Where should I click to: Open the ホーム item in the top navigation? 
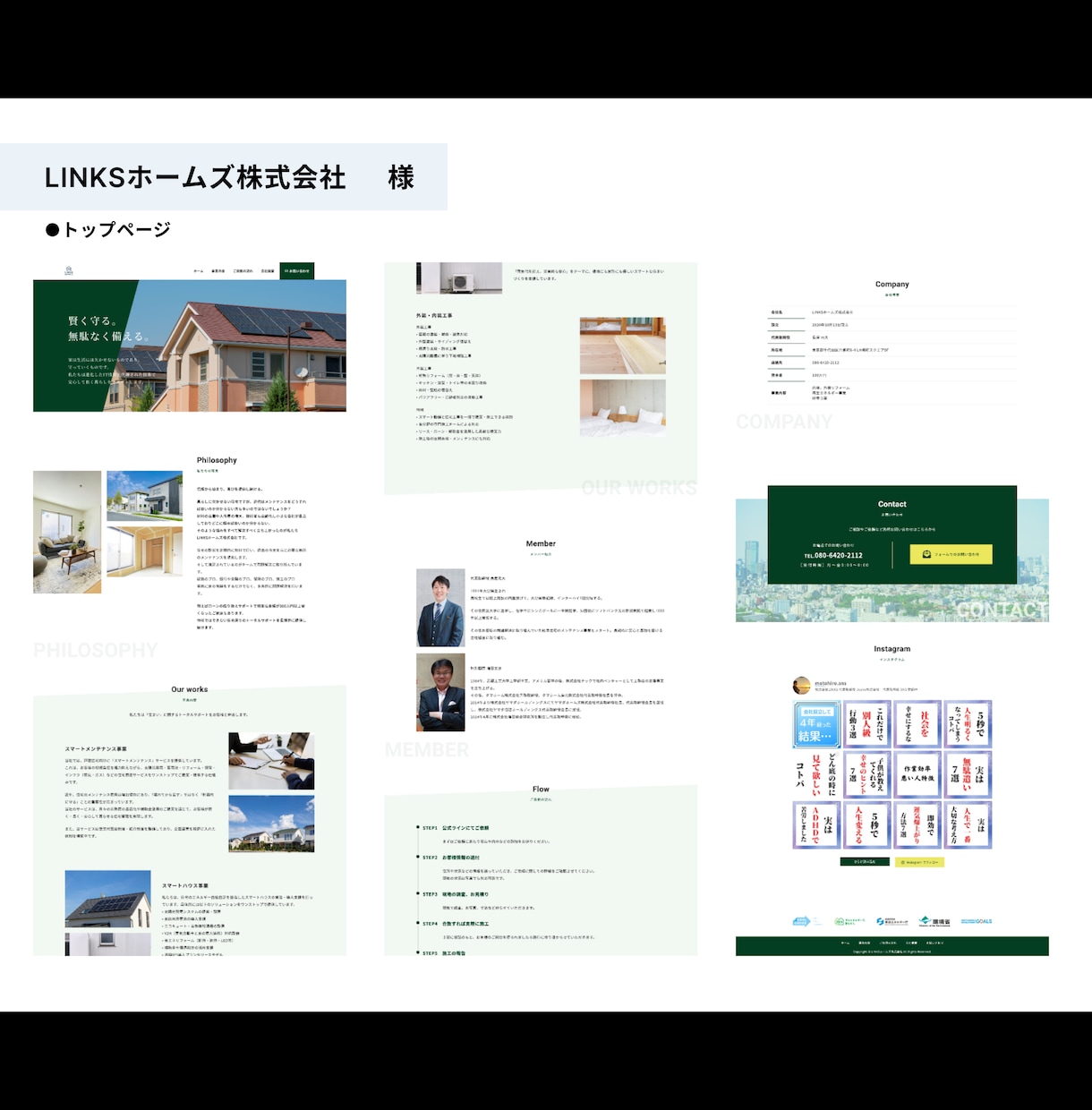pyautogui.click(x=198, y=271)
